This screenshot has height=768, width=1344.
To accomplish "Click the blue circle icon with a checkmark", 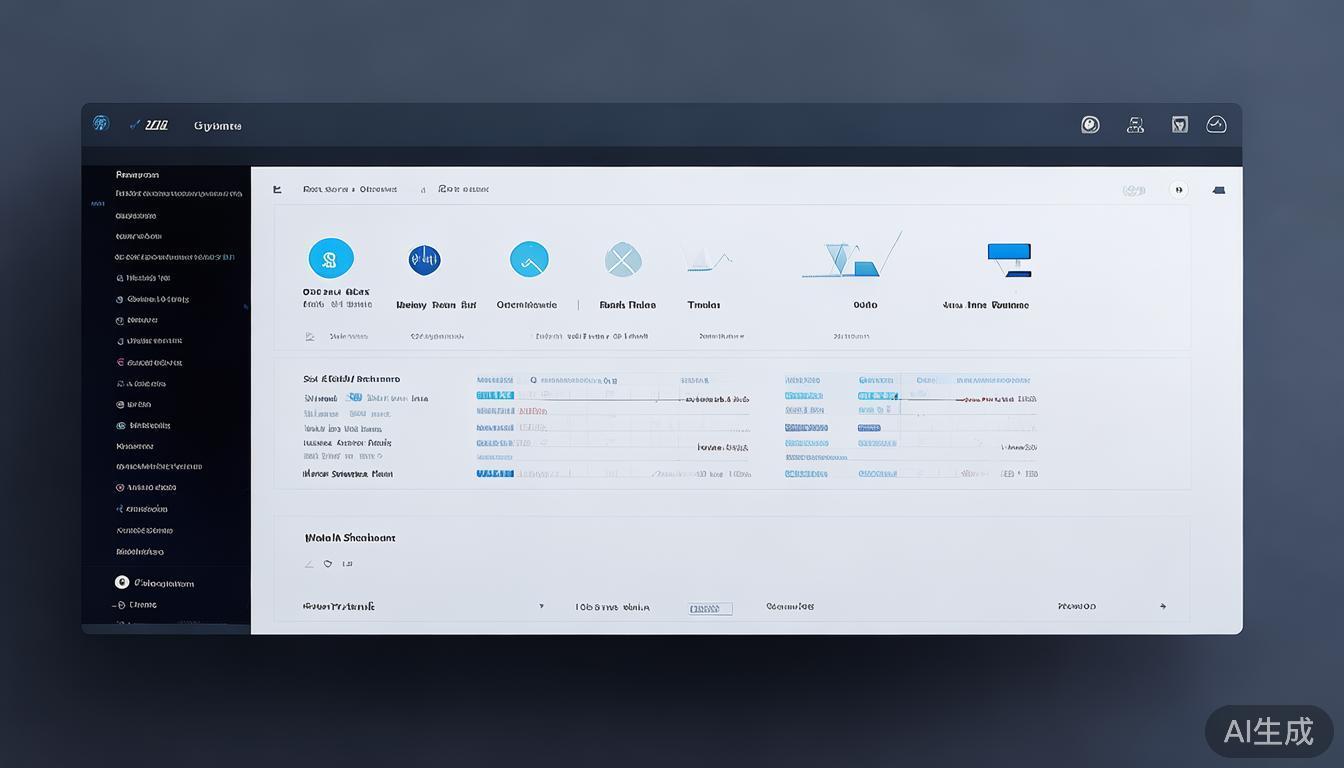I will [529, 260].
